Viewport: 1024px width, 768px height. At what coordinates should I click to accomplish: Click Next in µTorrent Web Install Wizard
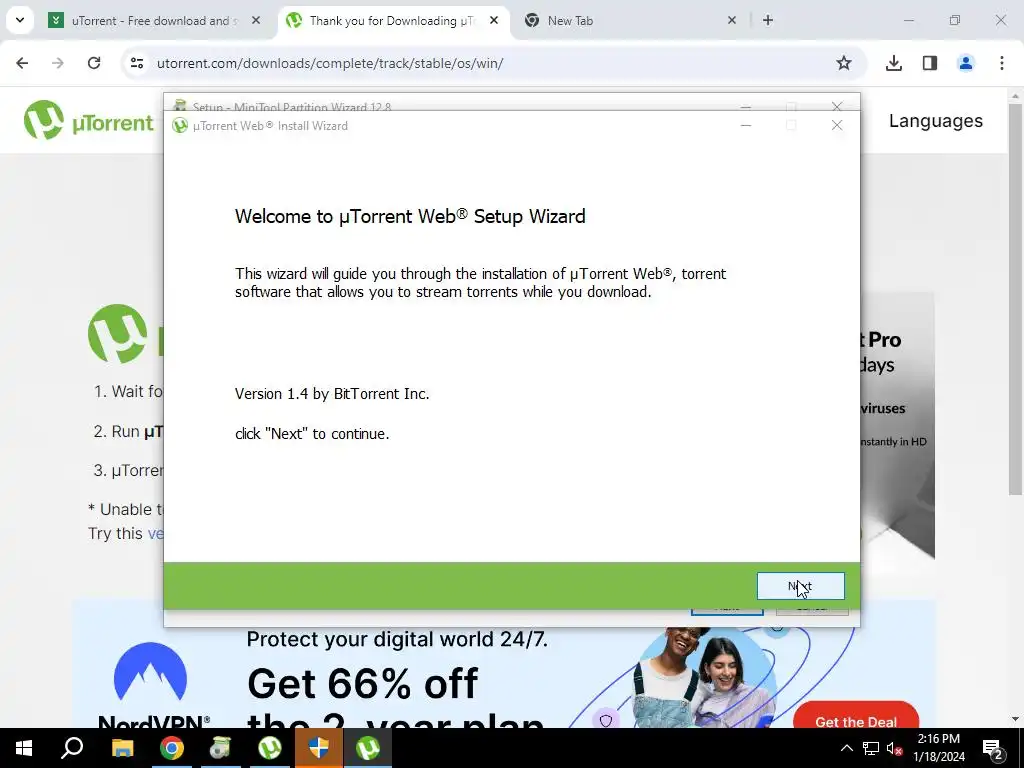pos(800,586)
